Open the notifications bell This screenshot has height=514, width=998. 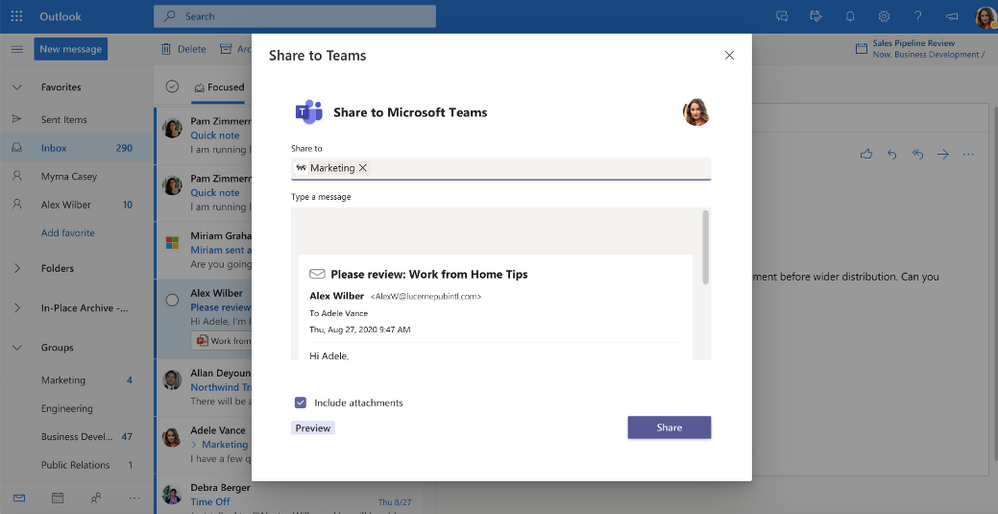(850, 16)
